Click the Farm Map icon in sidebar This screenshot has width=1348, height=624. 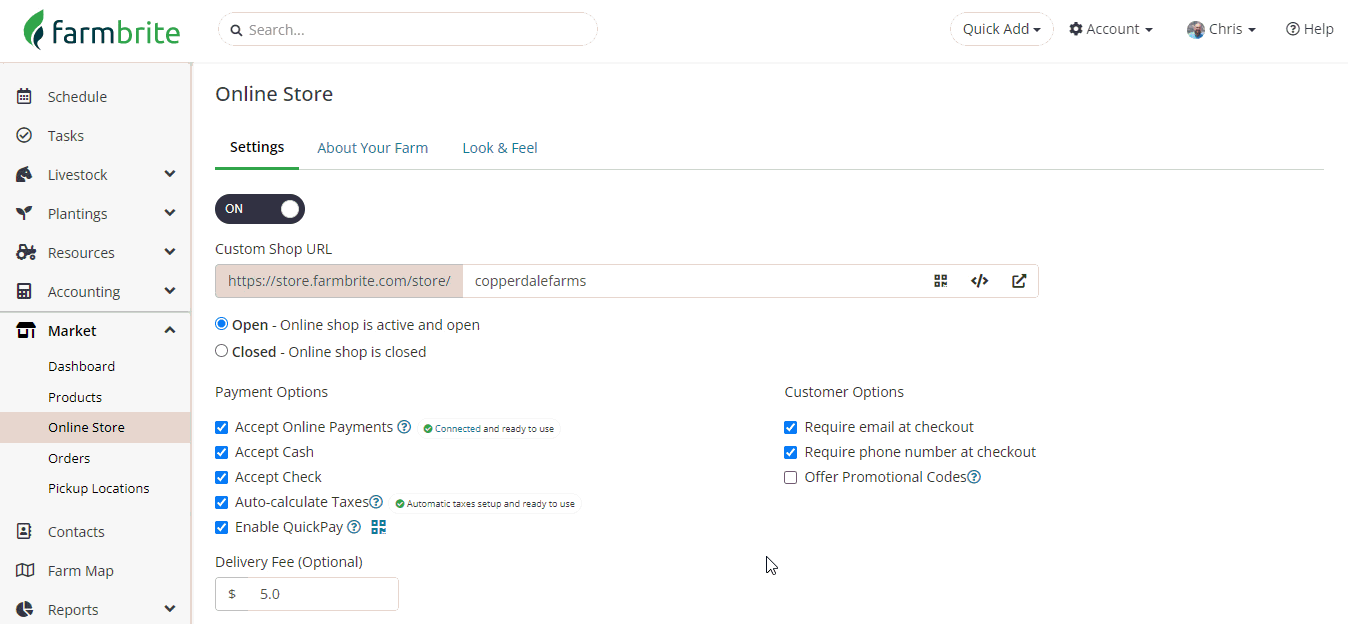click(25, 571)
